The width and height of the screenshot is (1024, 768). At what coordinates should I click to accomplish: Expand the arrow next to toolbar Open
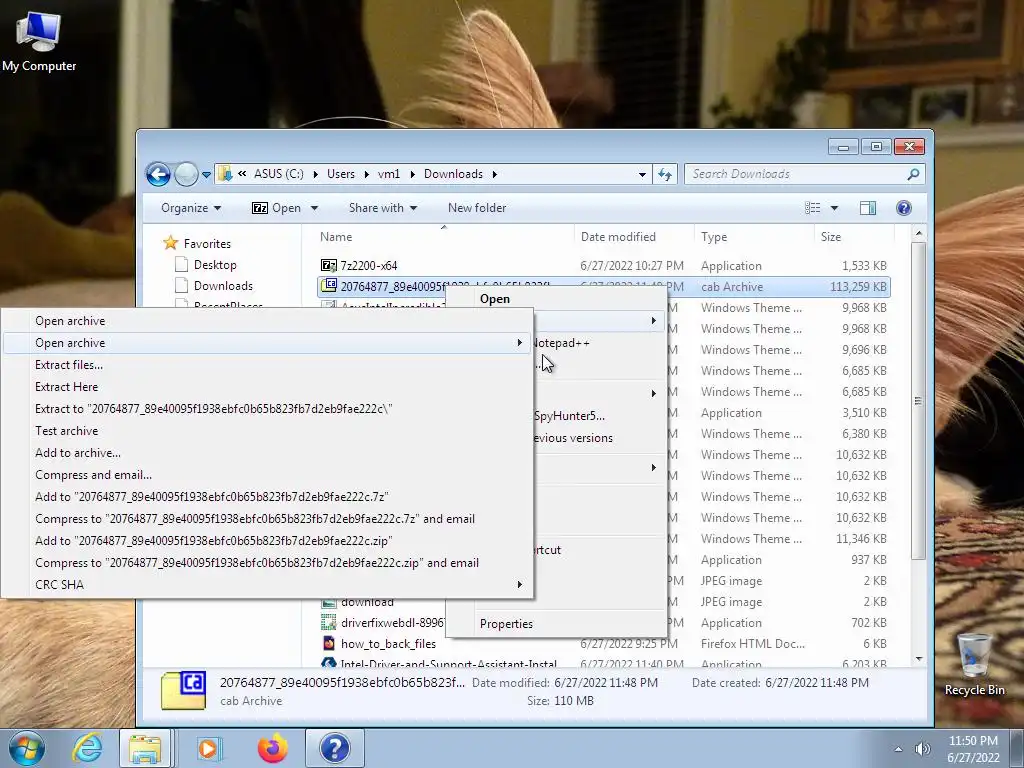(314, 208)
